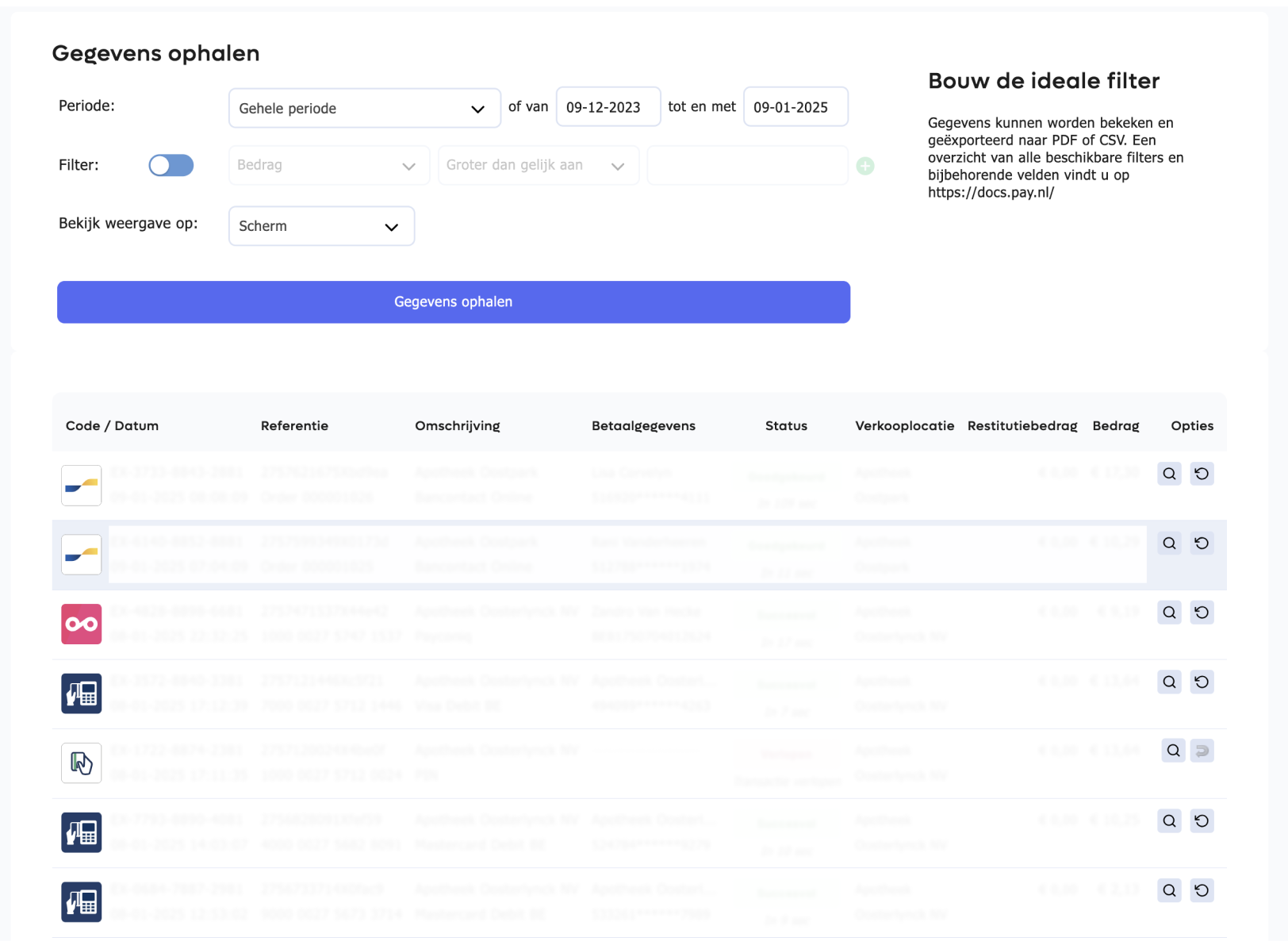Click refund arrow in the Payconiq row
This screenshot has height=949, width=1288.
tap(1202, 613)
